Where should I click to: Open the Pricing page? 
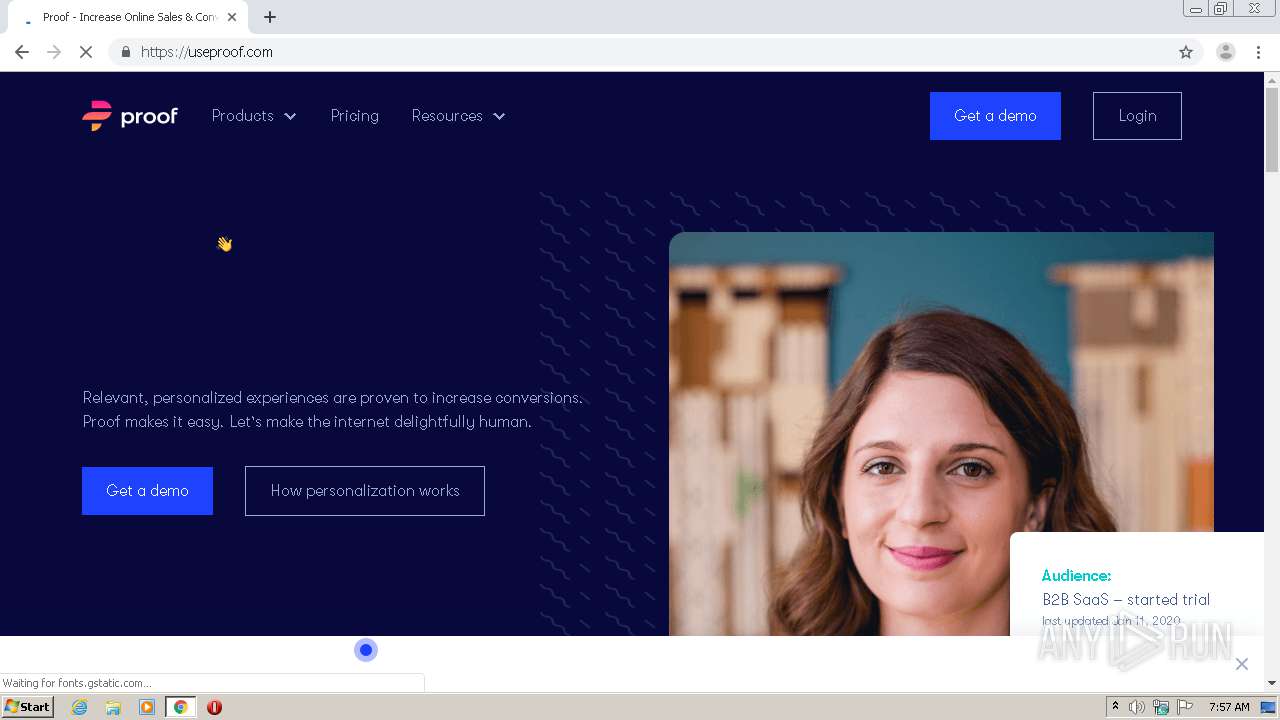[355, 116]
